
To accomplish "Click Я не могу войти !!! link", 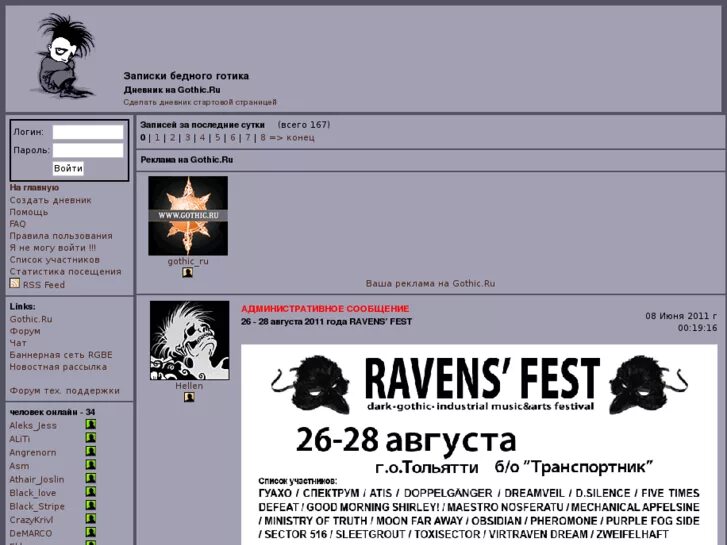I will pyautogui.click(x=53, y=248).
